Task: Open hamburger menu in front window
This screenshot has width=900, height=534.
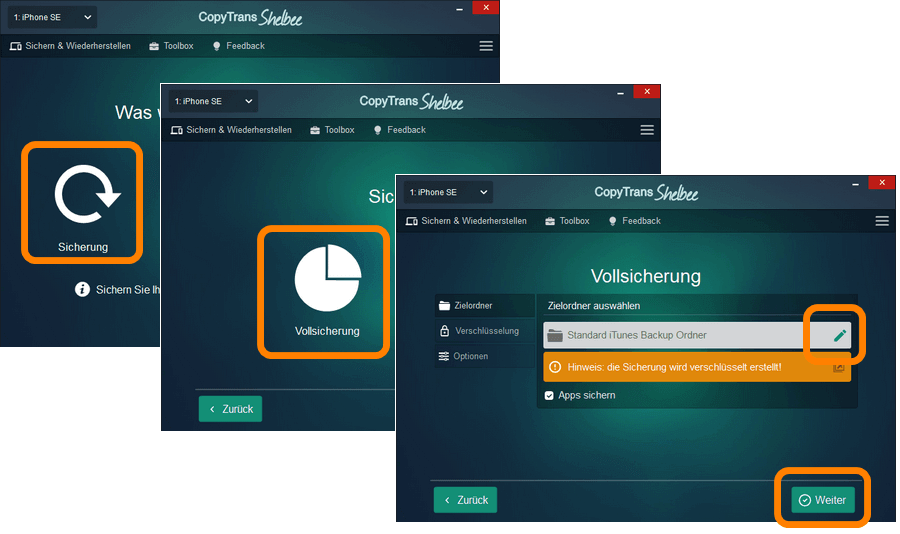Action: pyautogui.click(x=882, y=221)
